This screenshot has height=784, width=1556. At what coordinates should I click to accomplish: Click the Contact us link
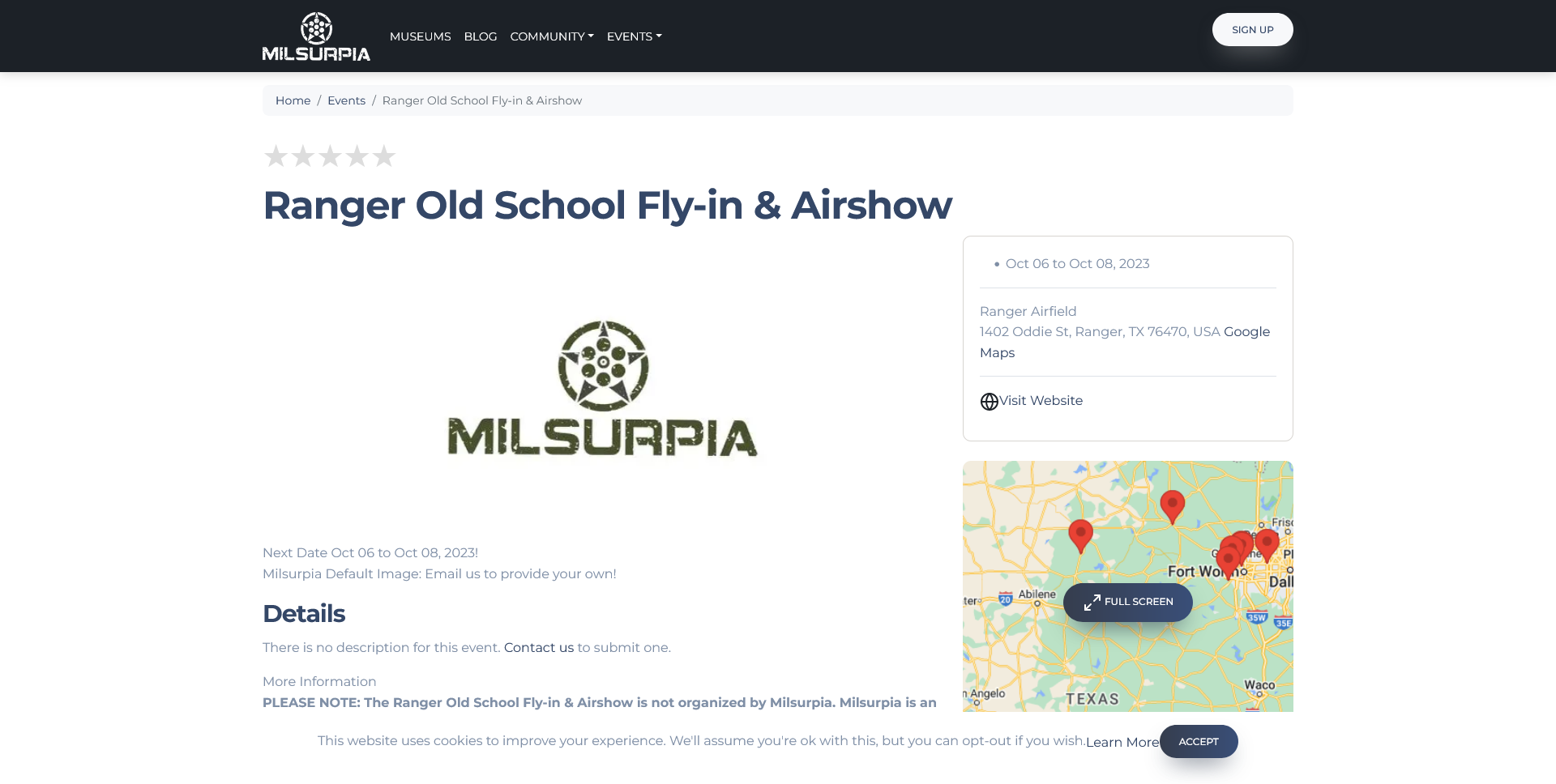[539, 648]
